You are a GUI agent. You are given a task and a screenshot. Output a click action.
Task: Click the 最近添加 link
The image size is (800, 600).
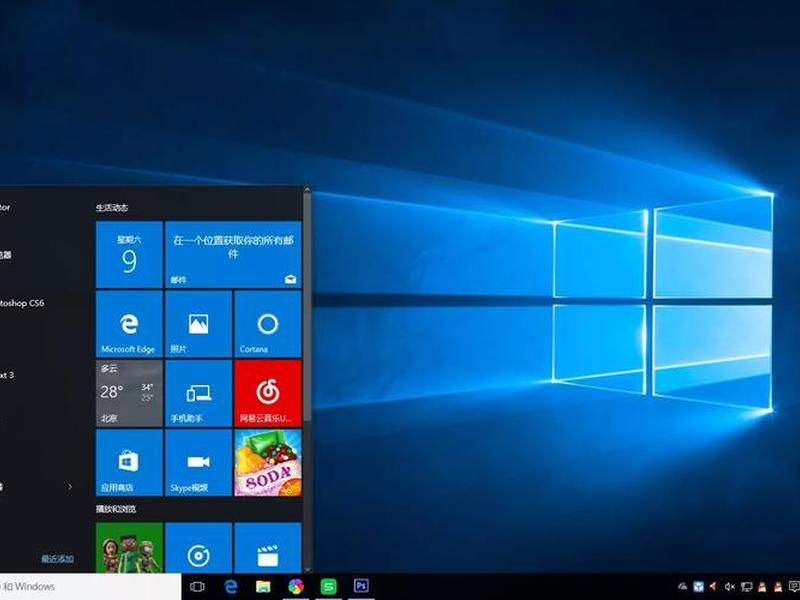pos(57,559)
